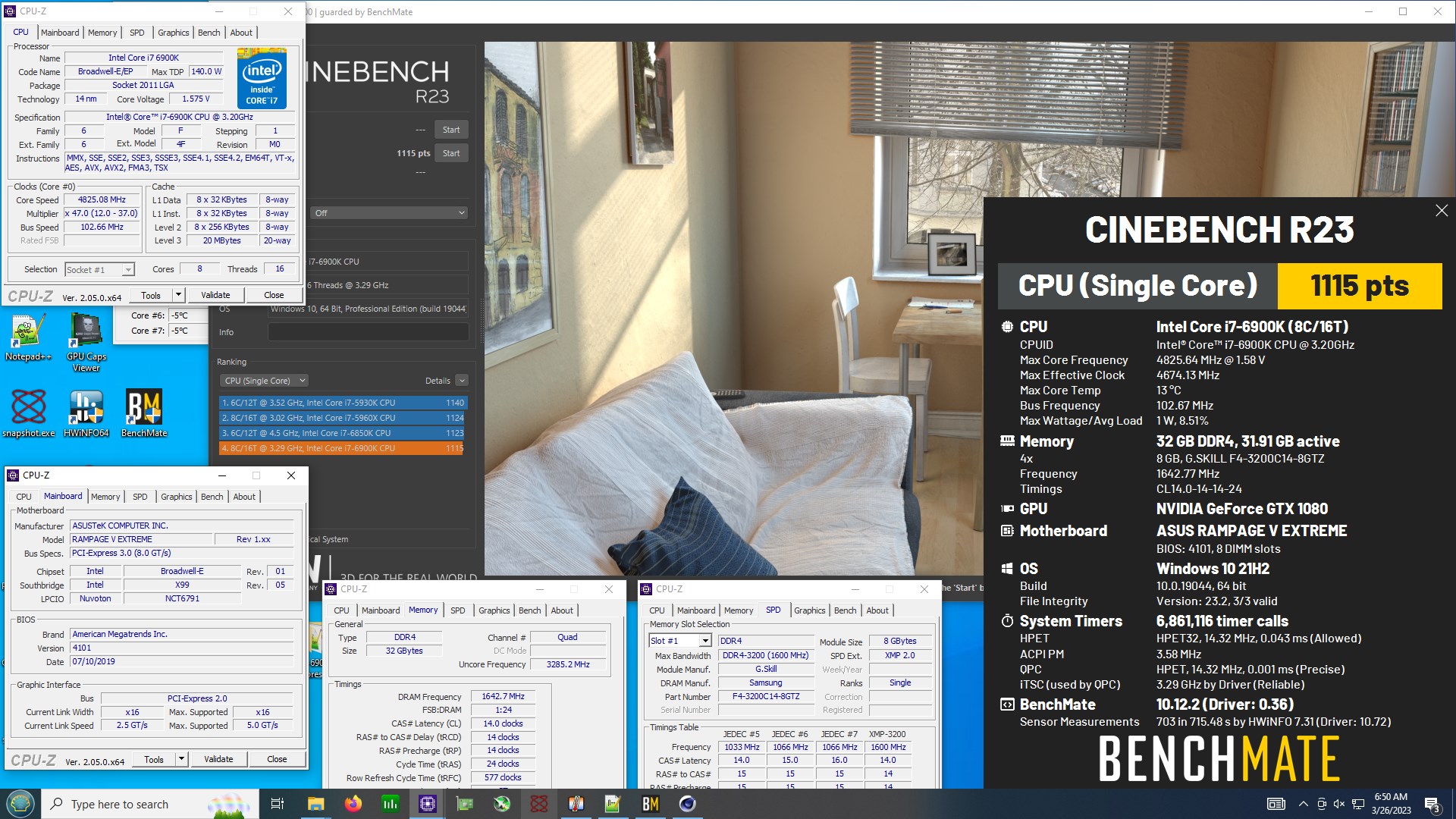Open the network status tray icon

1358,804
